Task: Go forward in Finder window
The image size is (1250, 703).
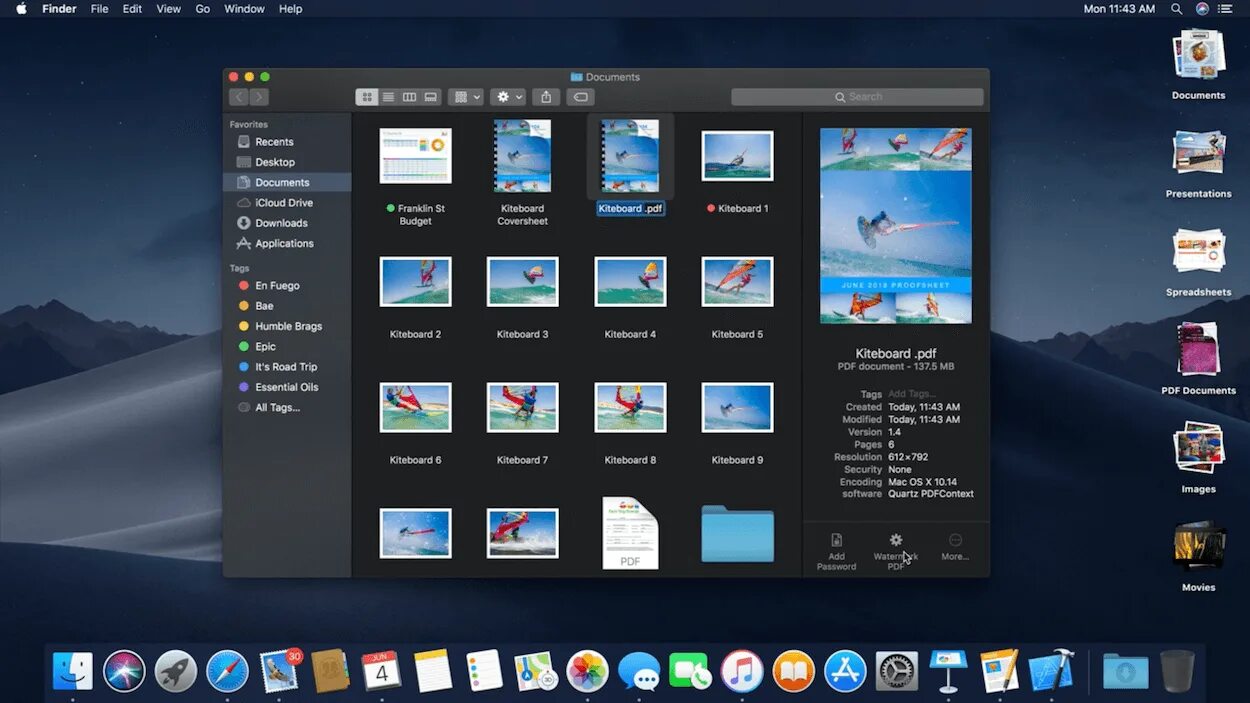Action: (x=259, y=97)
